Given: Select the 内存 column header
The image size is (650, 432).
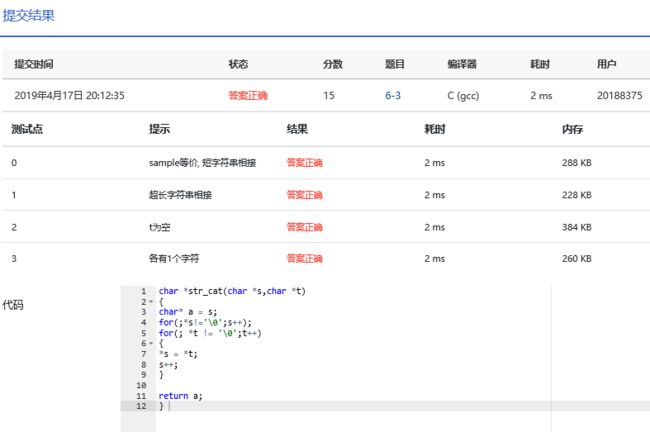Looking at the screenshot, I should point(572,129).
